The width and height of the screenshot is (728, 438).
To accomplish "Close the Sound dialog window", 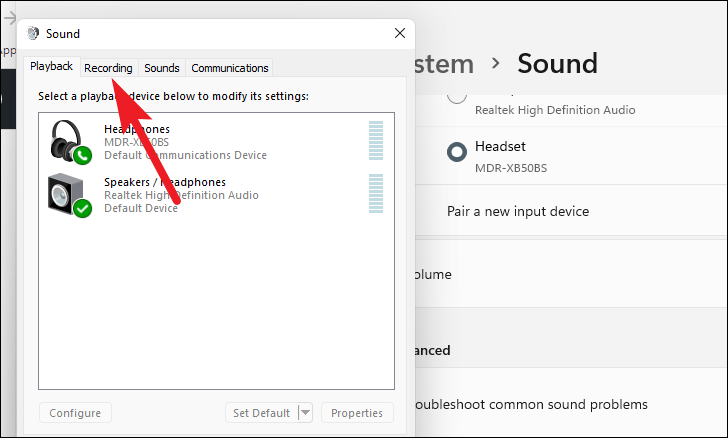I will pyautogui.click(x=400, y=33).
